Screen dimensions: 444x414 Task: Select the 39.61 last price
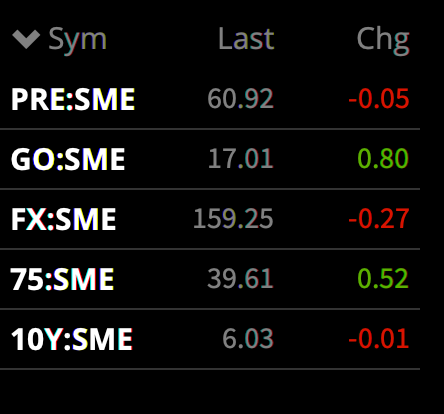tap(240, 279)
